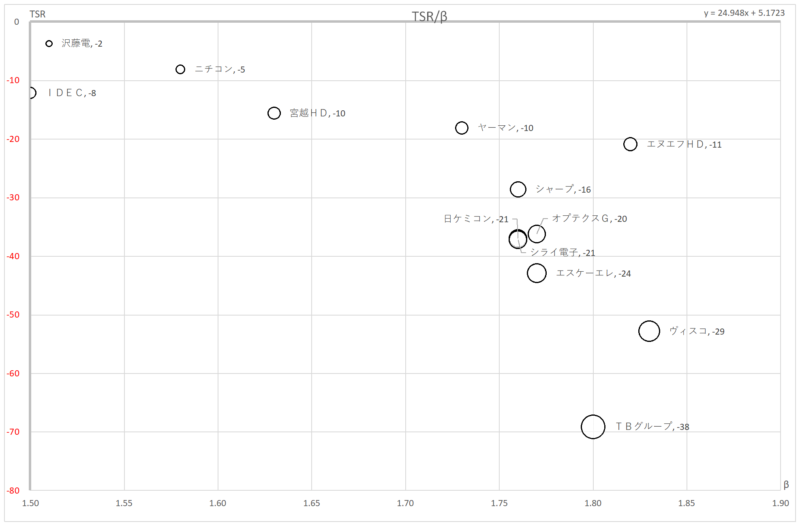The height and width of the screenshot is (526, 800).
Task: Select the chart title TSR/β
Action: click(430, 17)
